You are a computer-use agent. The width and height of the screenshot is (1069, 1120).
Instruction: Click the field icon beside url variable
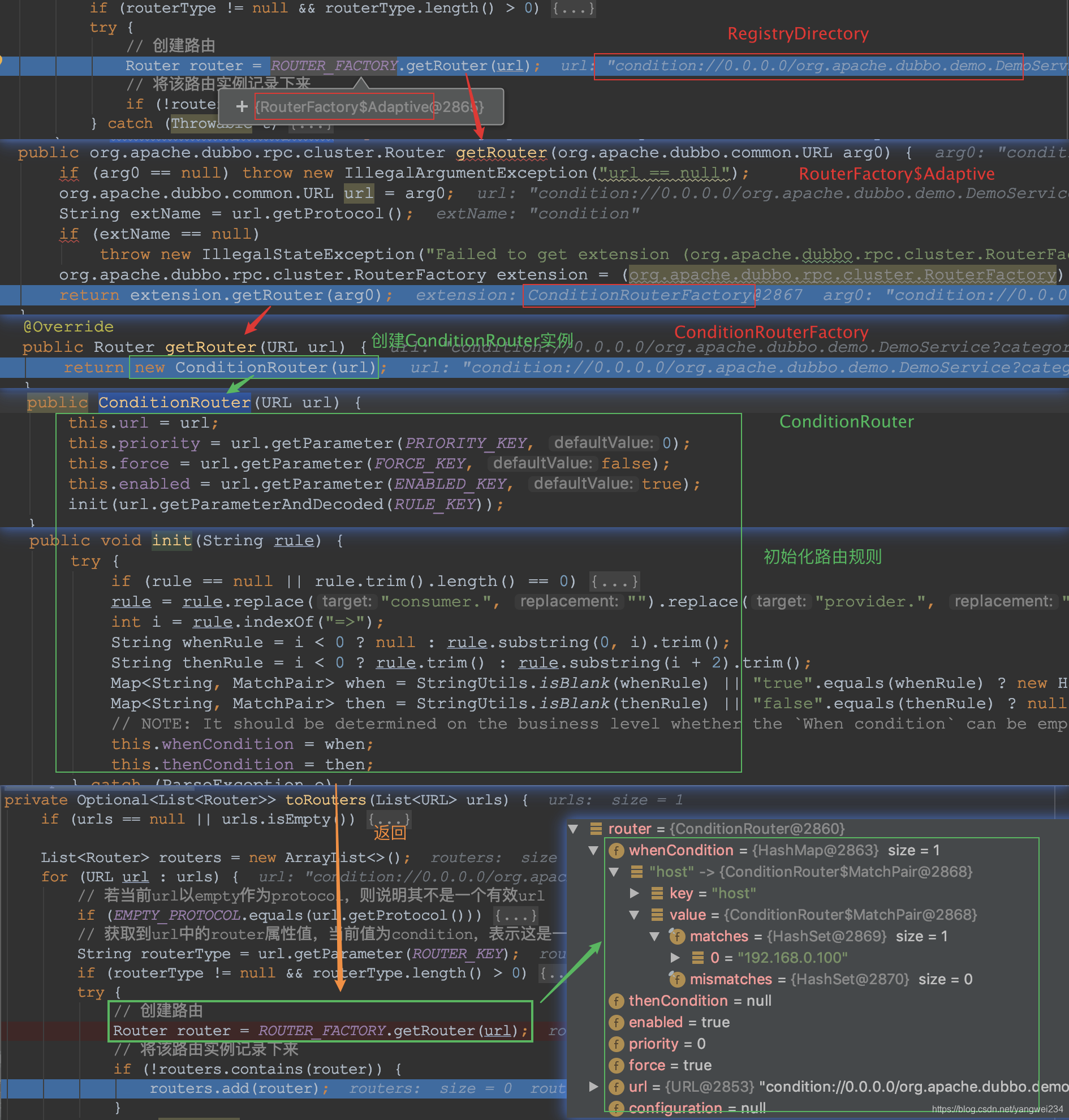pyautogui.click(x=616, y=1087)
